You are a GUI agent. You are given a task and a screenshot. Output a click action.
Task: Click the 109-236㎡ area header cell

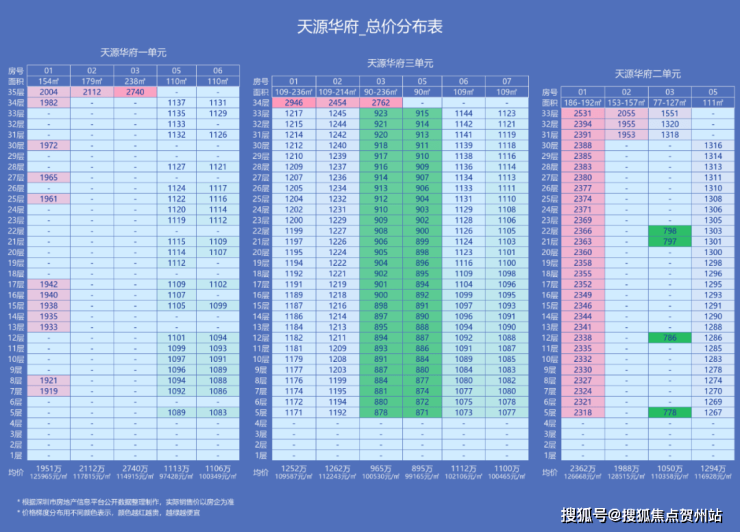click(x=294, y=92)
